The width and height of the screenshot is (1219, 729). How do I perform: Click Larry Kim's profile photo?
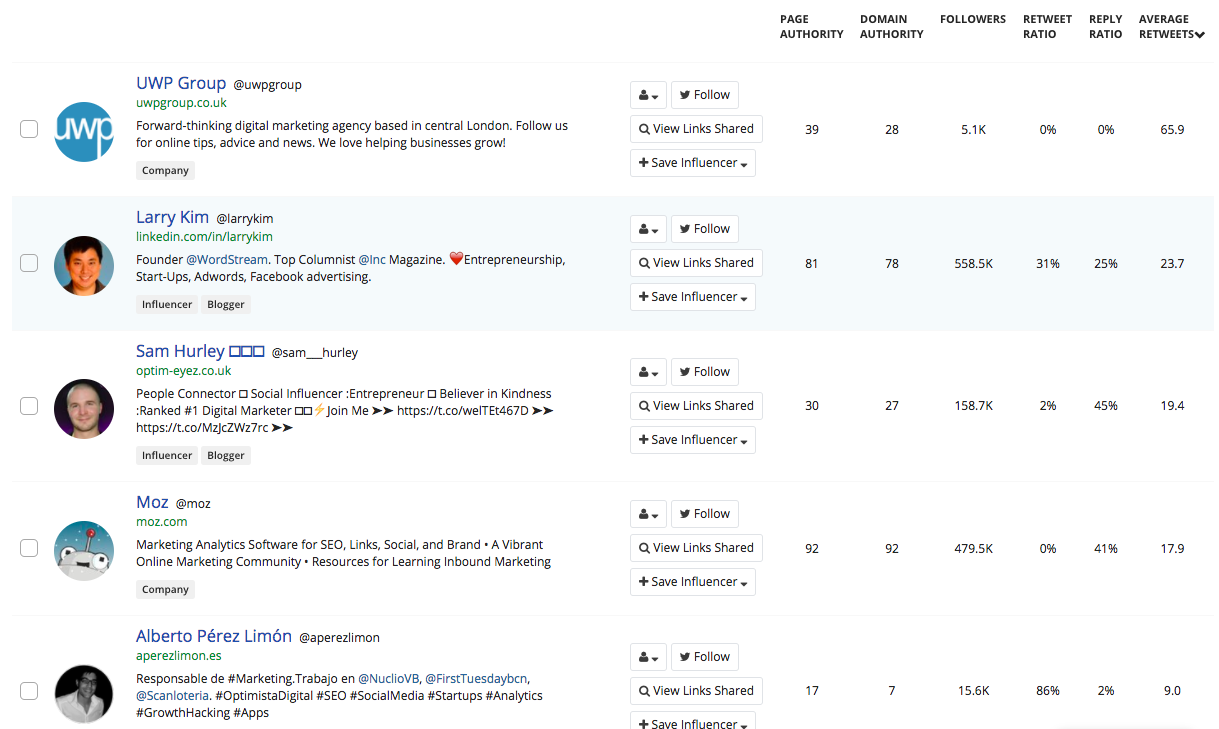click(x=84, y=265)
